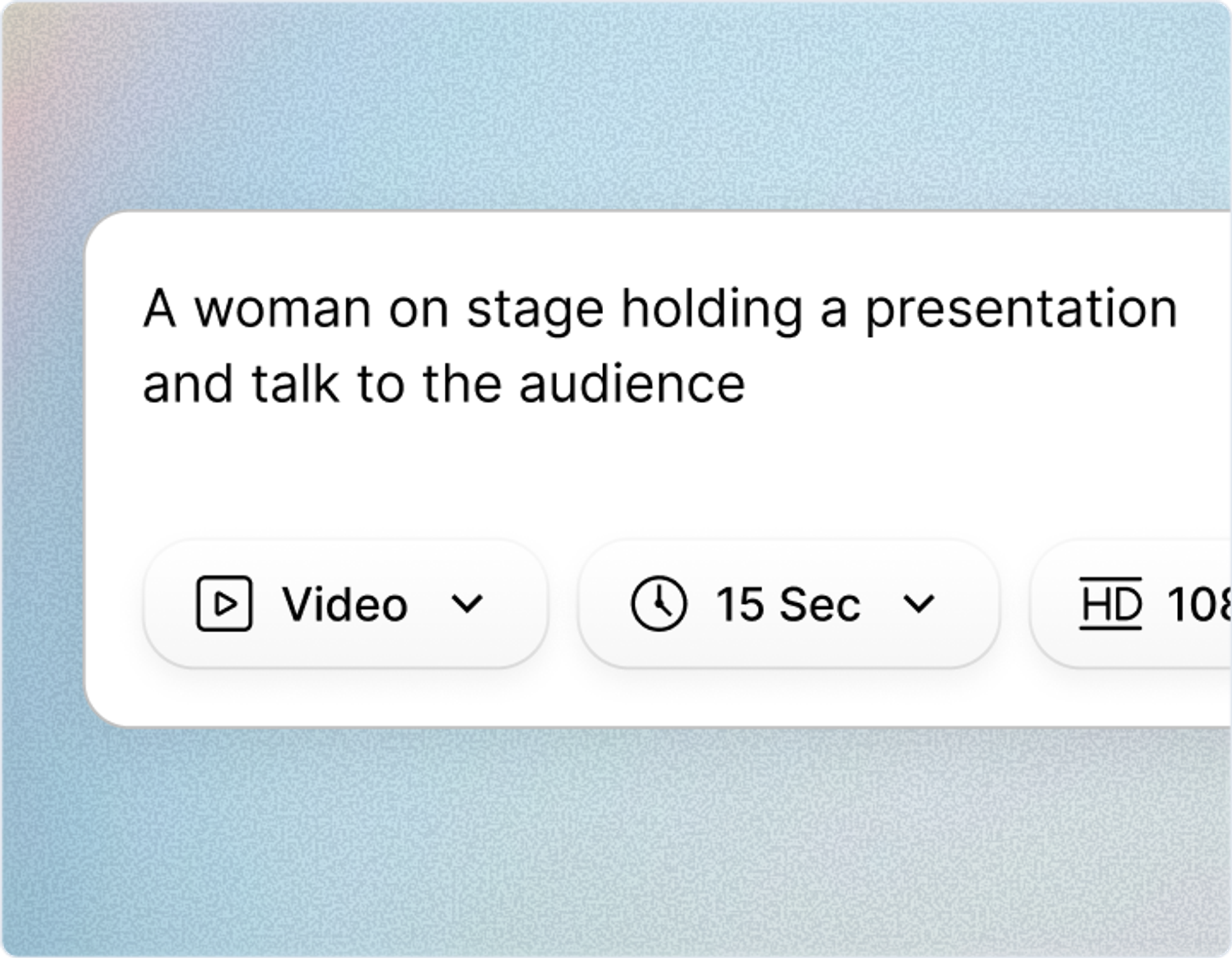This screenshot has height=958, width=1232.
Task: Click the word "holding" in the prompt
Action: (x=712, y=310)
